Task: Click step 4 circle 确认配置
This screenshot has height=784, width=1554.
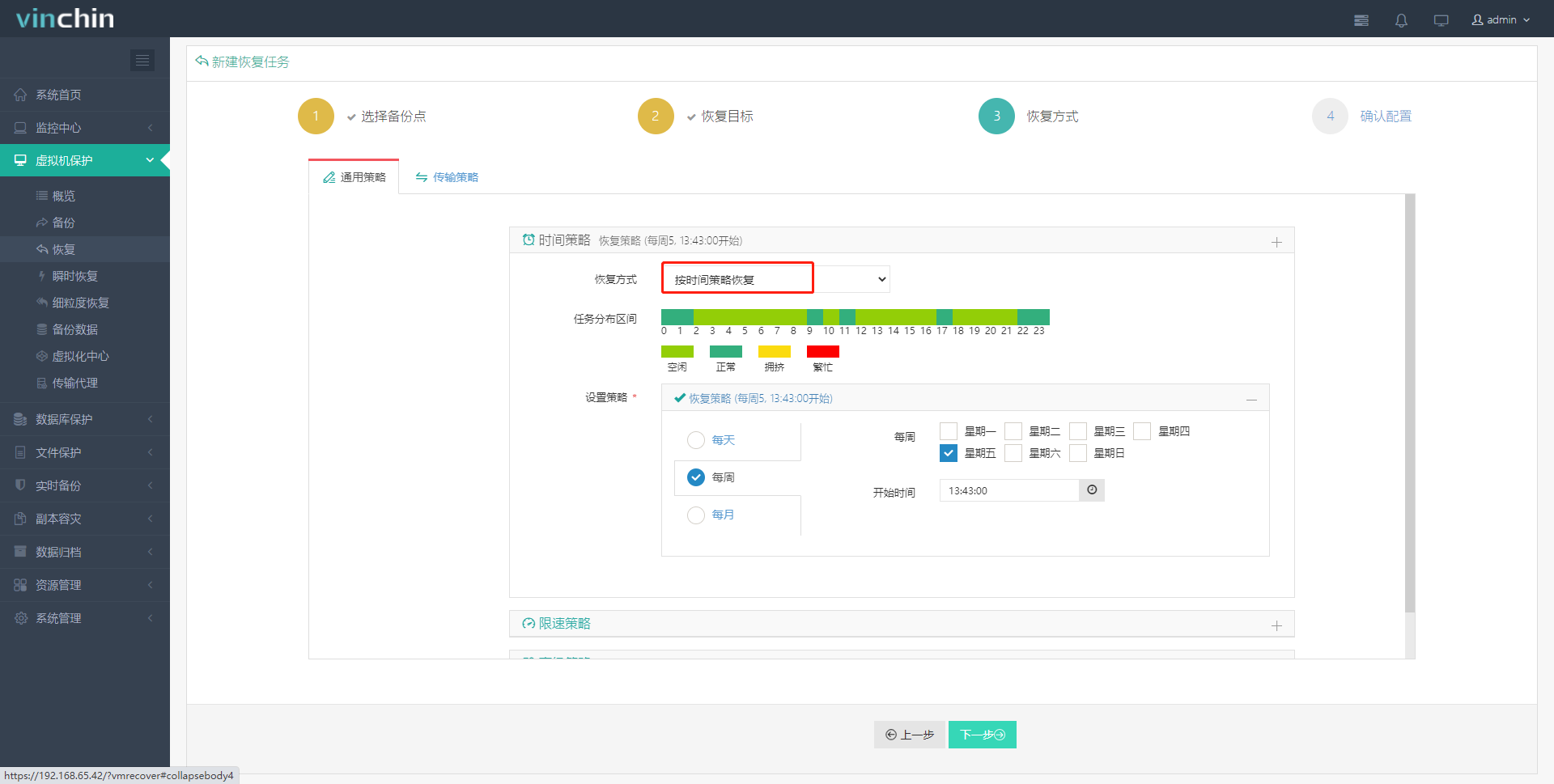Action: coord(1330,116)
